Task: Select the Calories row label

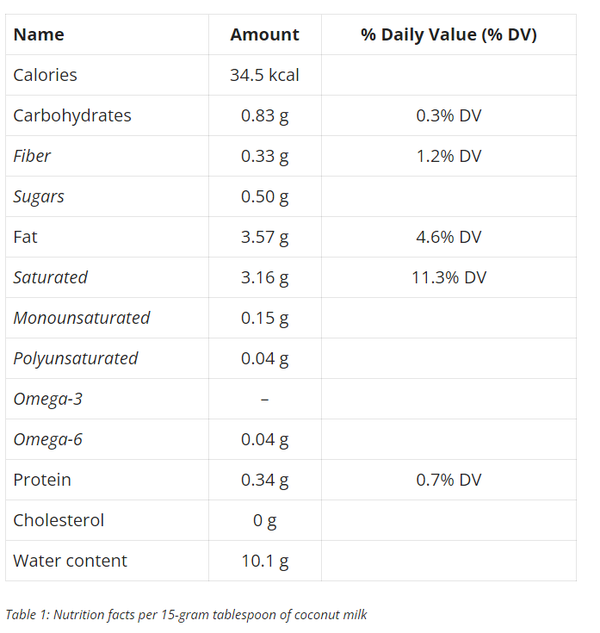Action: point(45,75)
